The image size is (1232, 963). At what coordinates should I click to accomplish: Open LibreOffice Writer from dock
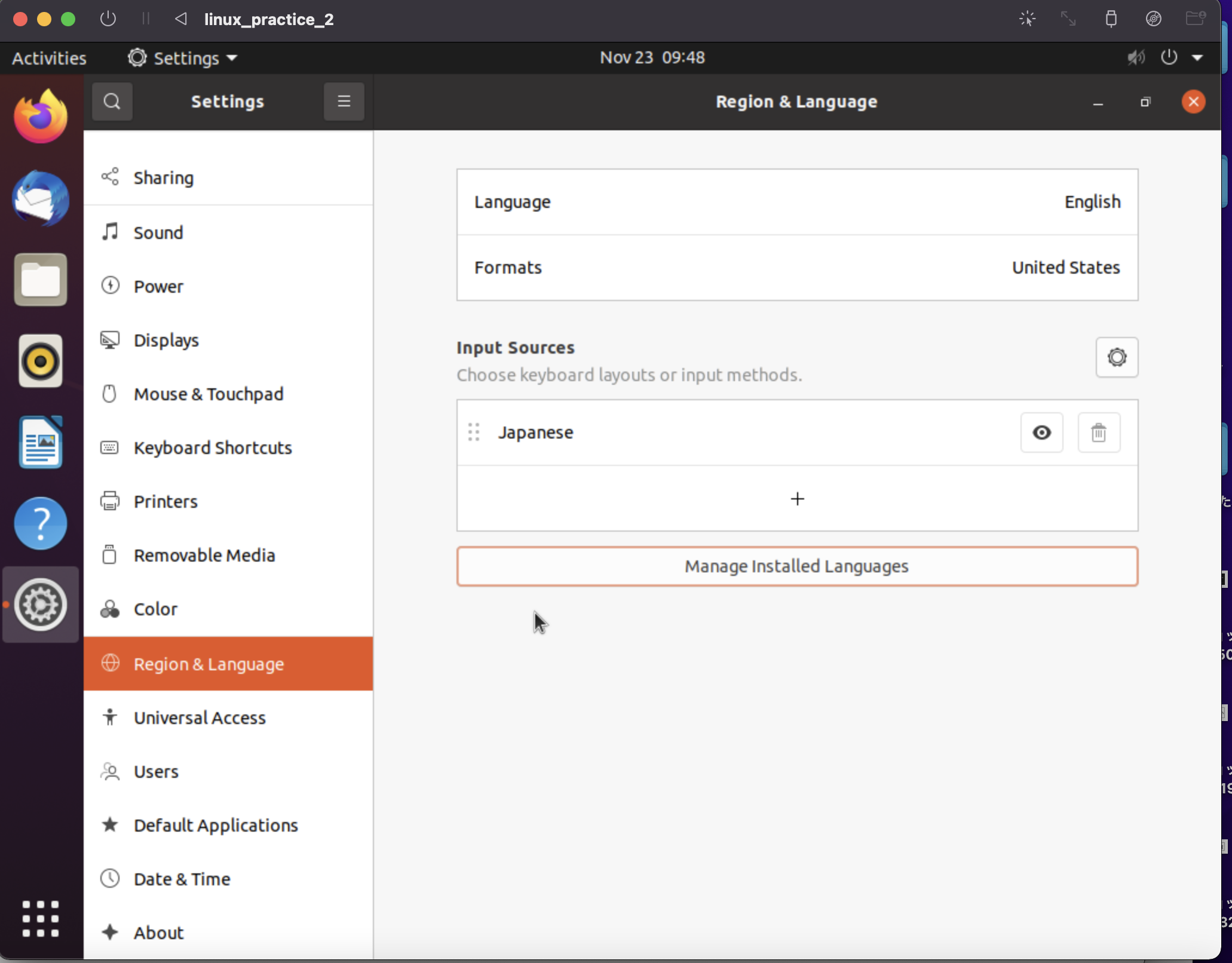point(41,442)
